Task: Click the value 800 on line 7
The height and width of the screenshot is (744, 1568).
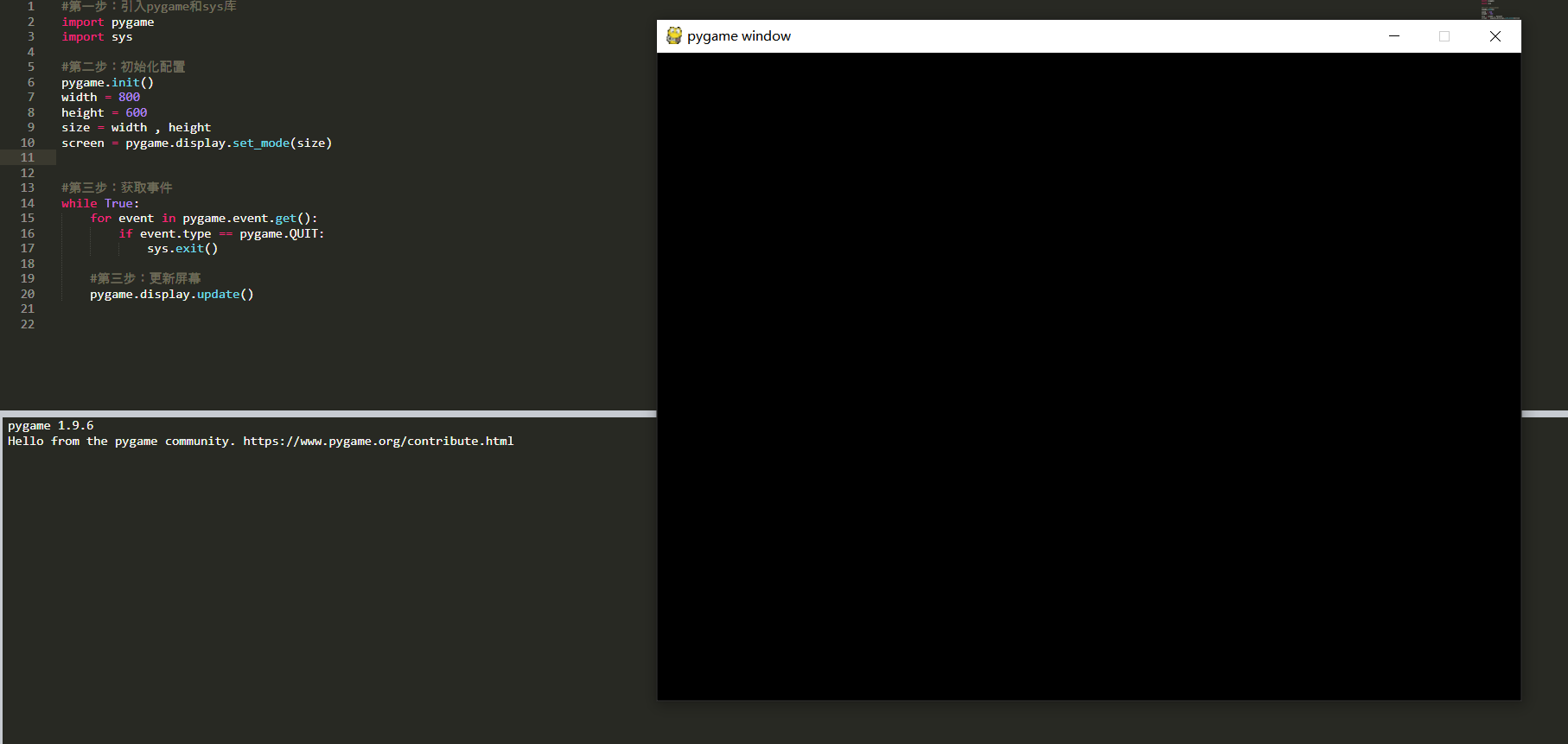Action: (x=129, y=97)
